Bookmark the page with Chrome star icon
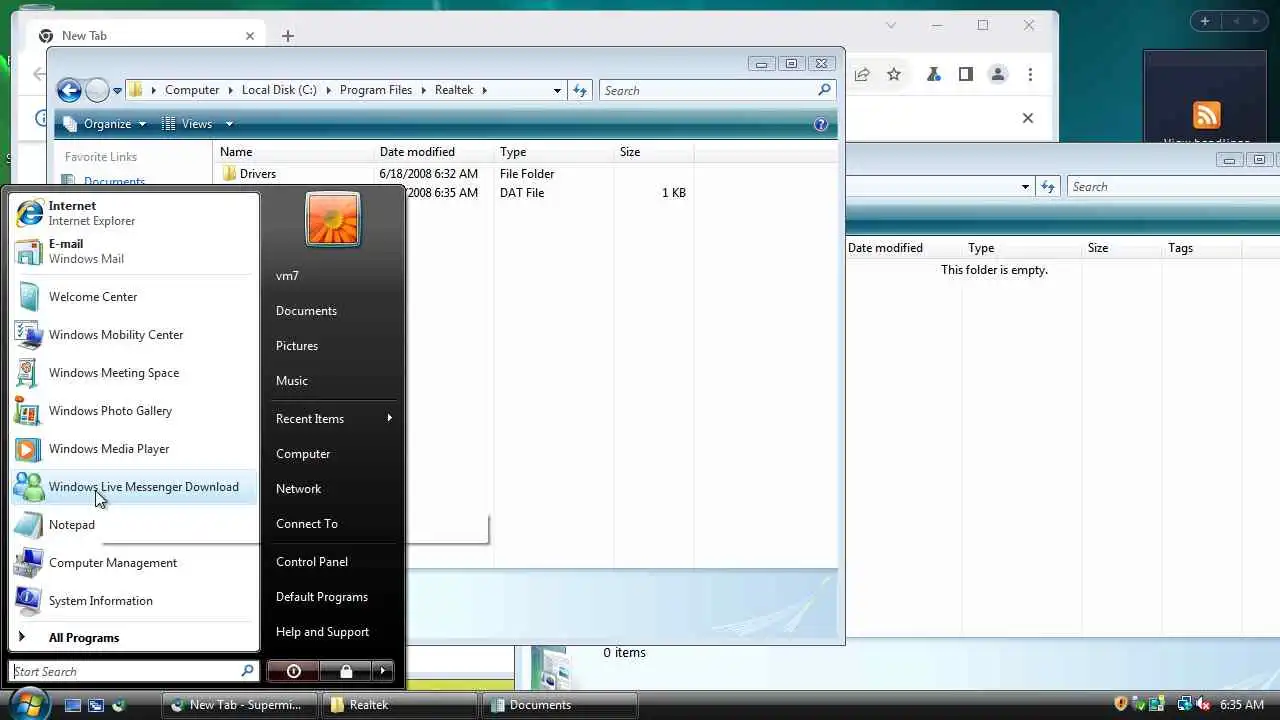This screenshot has height=720, width=1280. [894, 74]
